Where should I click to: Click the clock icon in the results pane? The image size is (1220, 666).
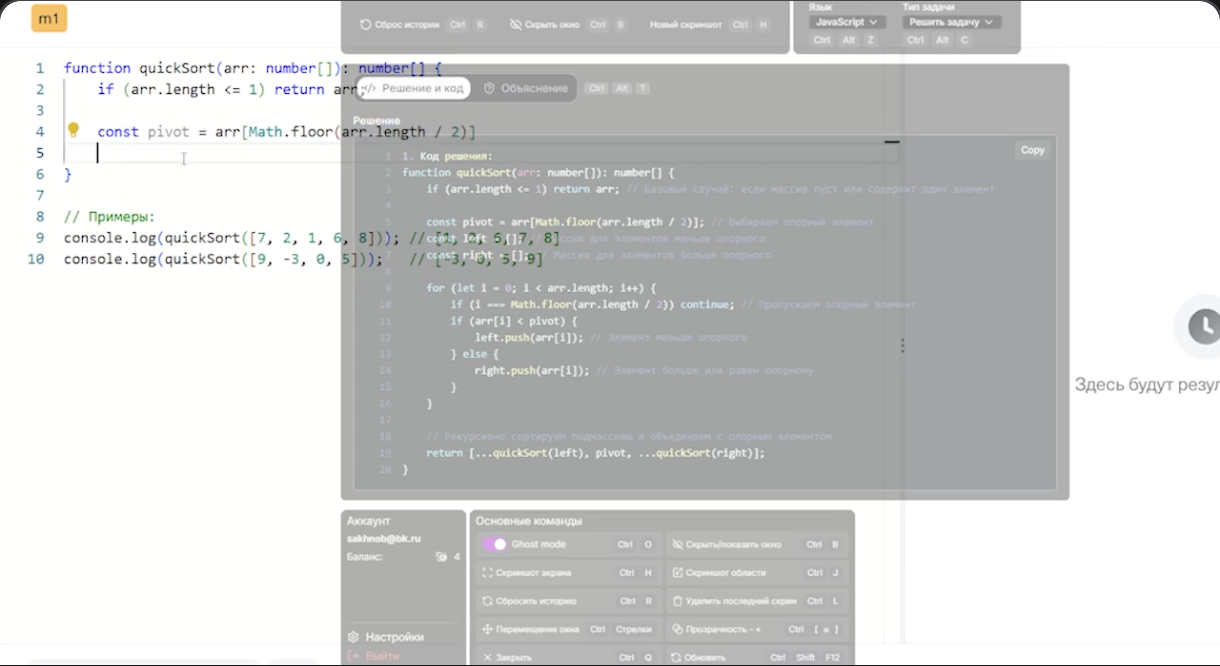tap(1203, 326)
